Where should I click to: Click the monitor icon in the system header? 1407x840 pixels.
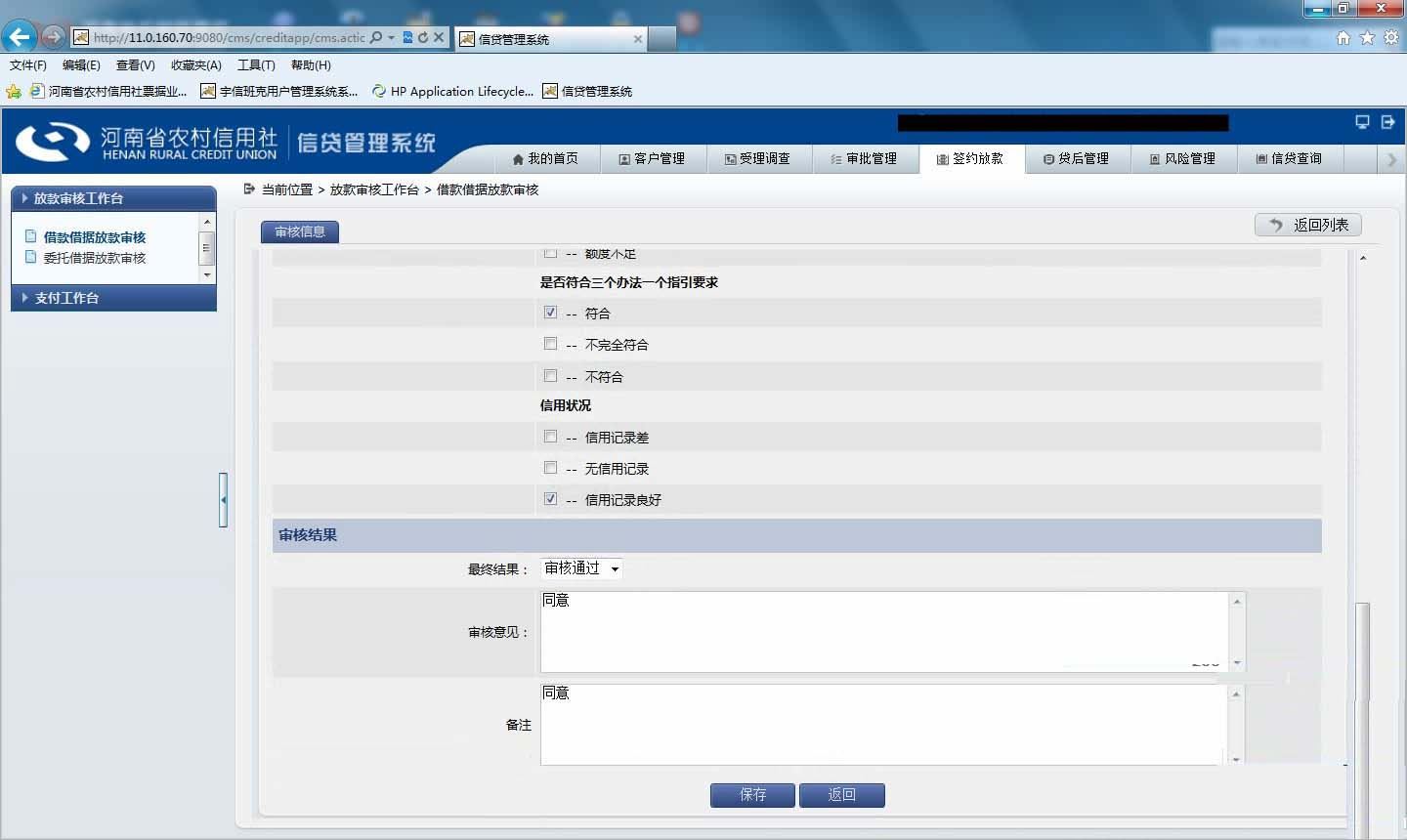1362,122
